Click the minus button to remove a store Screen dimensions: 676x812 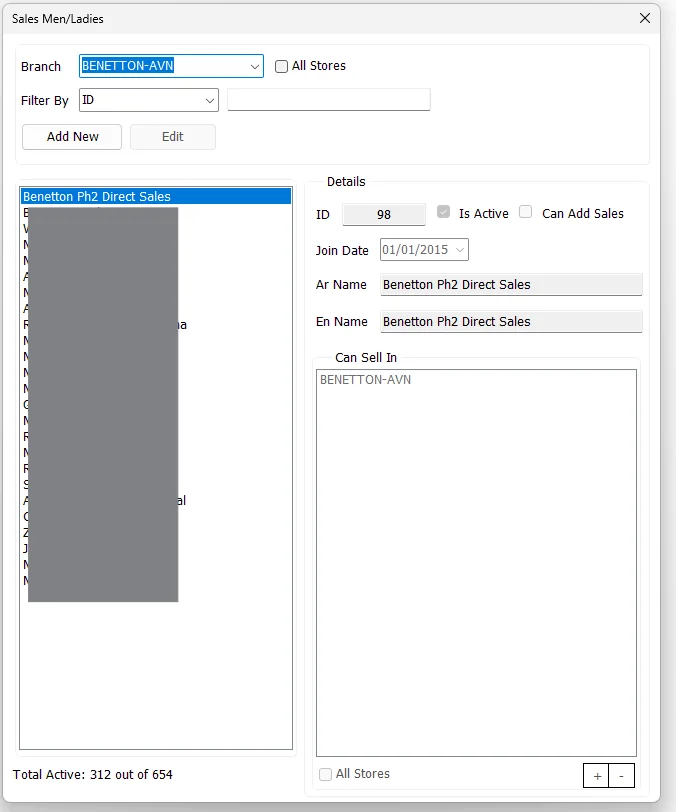(622, 776)
